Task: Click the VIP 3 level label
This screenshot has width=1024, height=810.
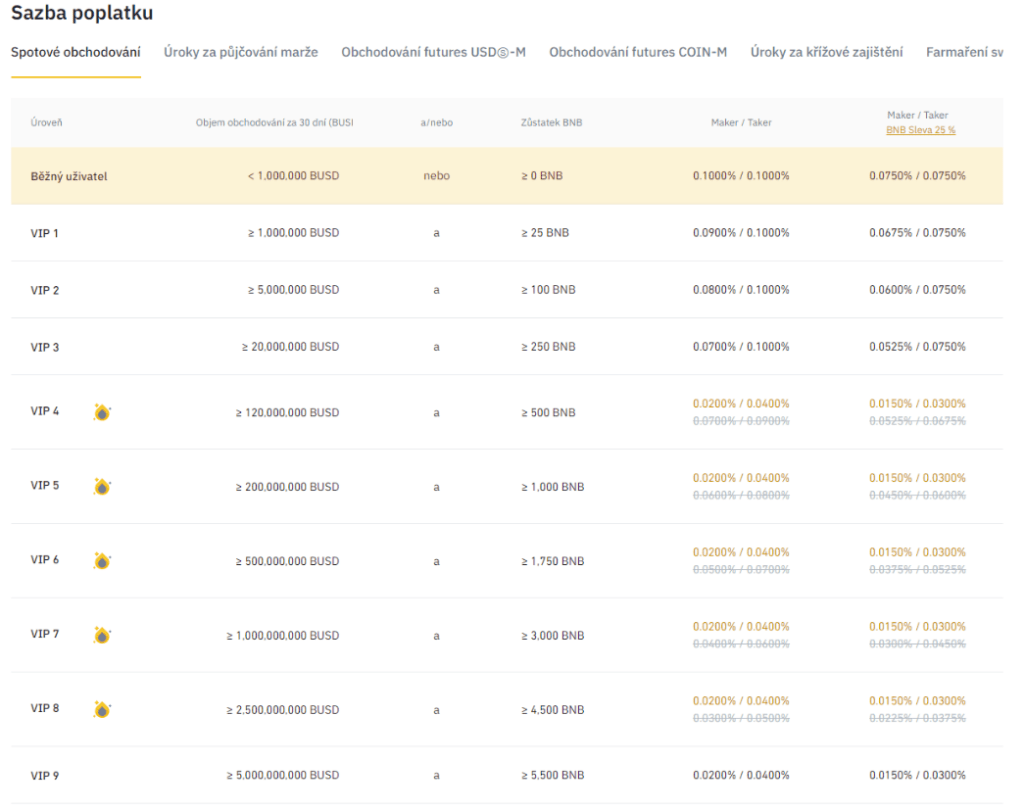Action: point(44,347)
